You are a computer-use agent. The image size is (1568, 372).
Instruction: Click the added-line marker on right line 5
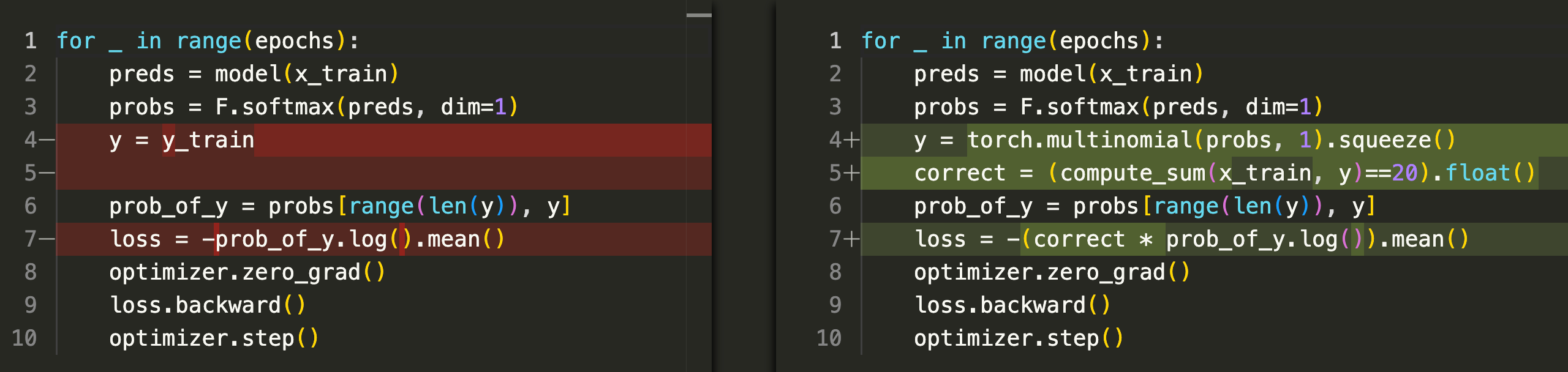pyautogui.click(x=851, y=173)
